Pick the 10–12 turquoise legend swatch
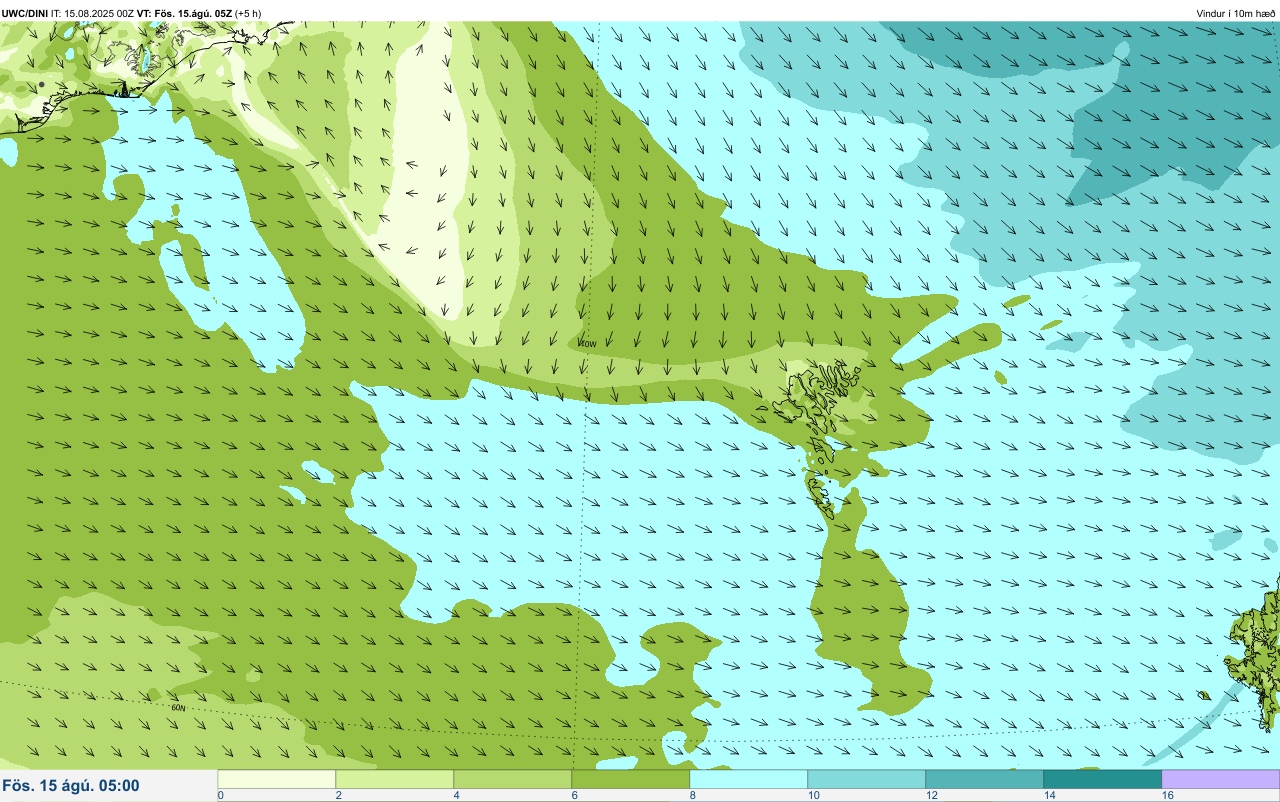Screen dimensions: 1280x802 coord(867,779)
